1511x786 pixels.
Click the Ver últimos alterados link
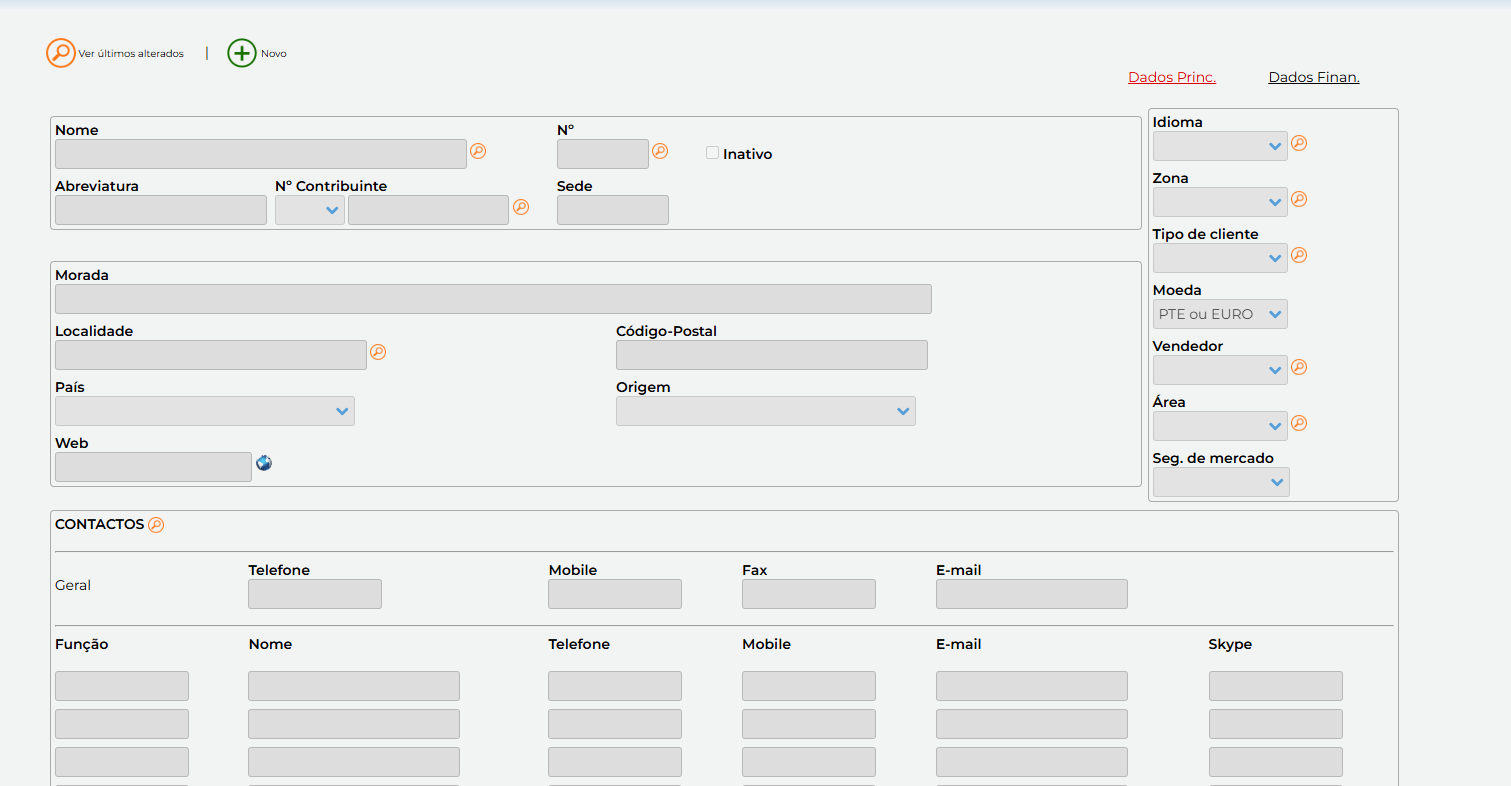tap(131, 54)
